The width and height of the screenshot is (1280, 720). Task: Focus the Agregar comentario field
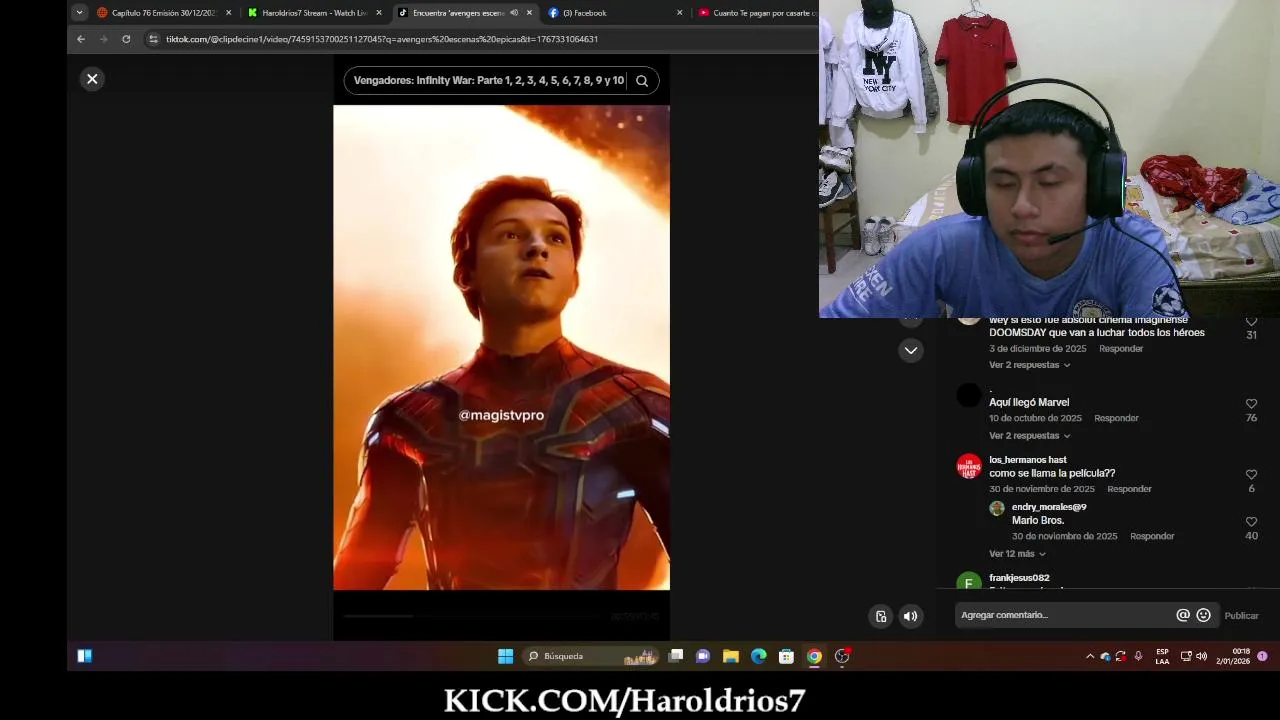point(1064,615)
